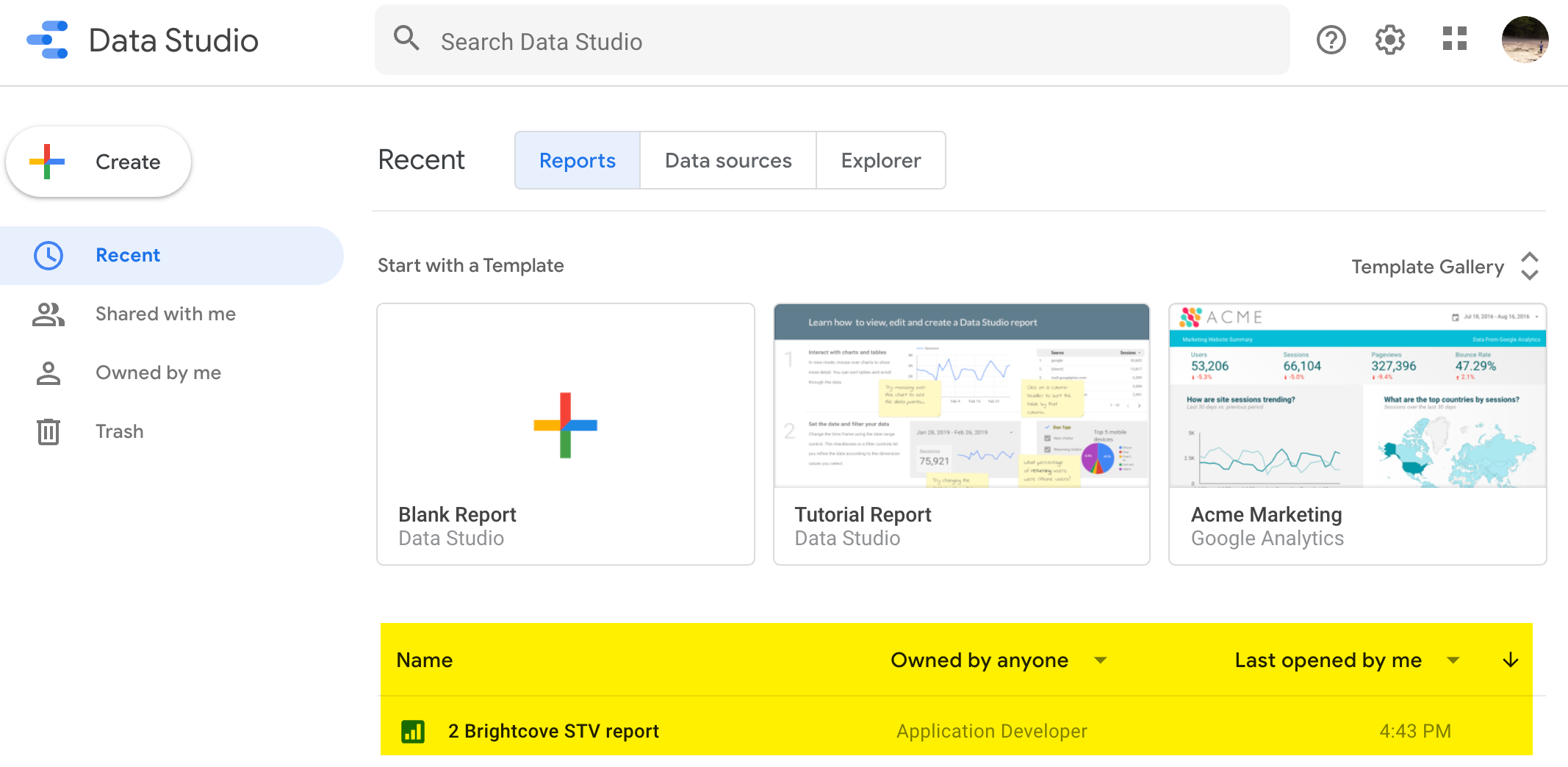This screenshot has height=767, width=1568.
Task: Open the Owned by anyone dropdown
Action: 998,660
